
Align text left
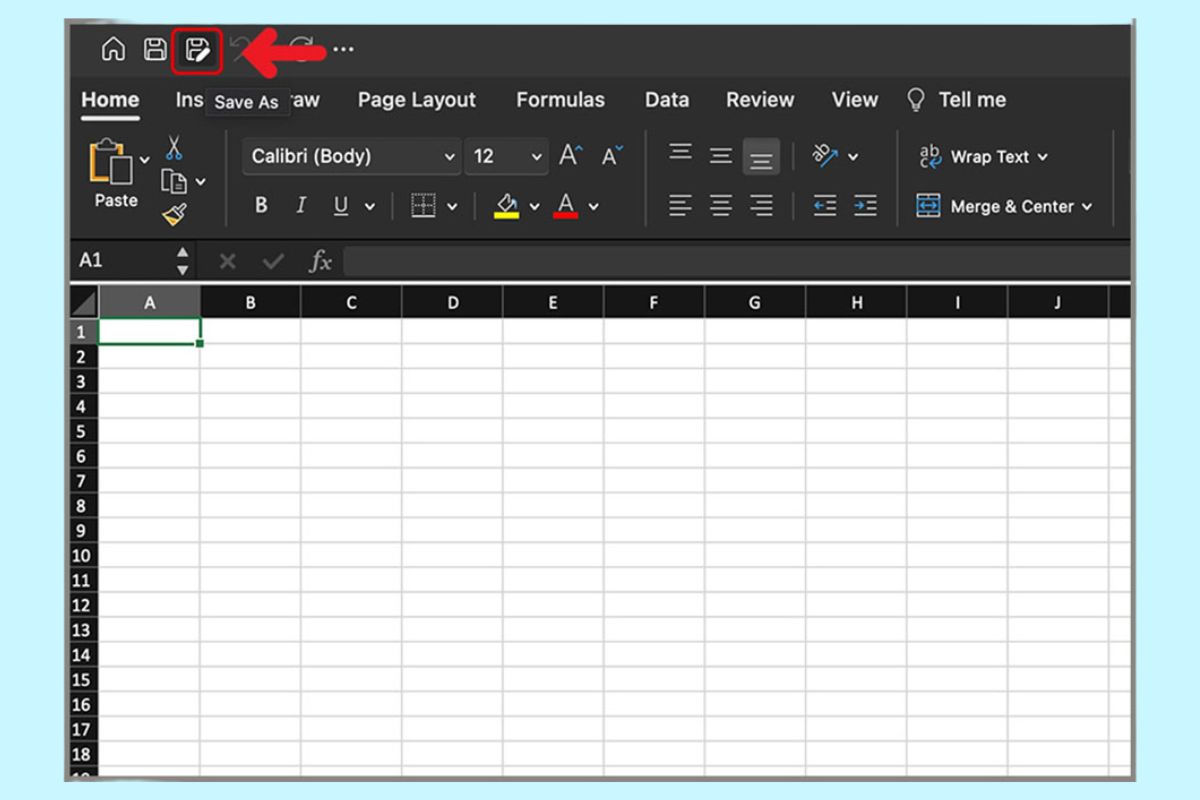[680, 206]
